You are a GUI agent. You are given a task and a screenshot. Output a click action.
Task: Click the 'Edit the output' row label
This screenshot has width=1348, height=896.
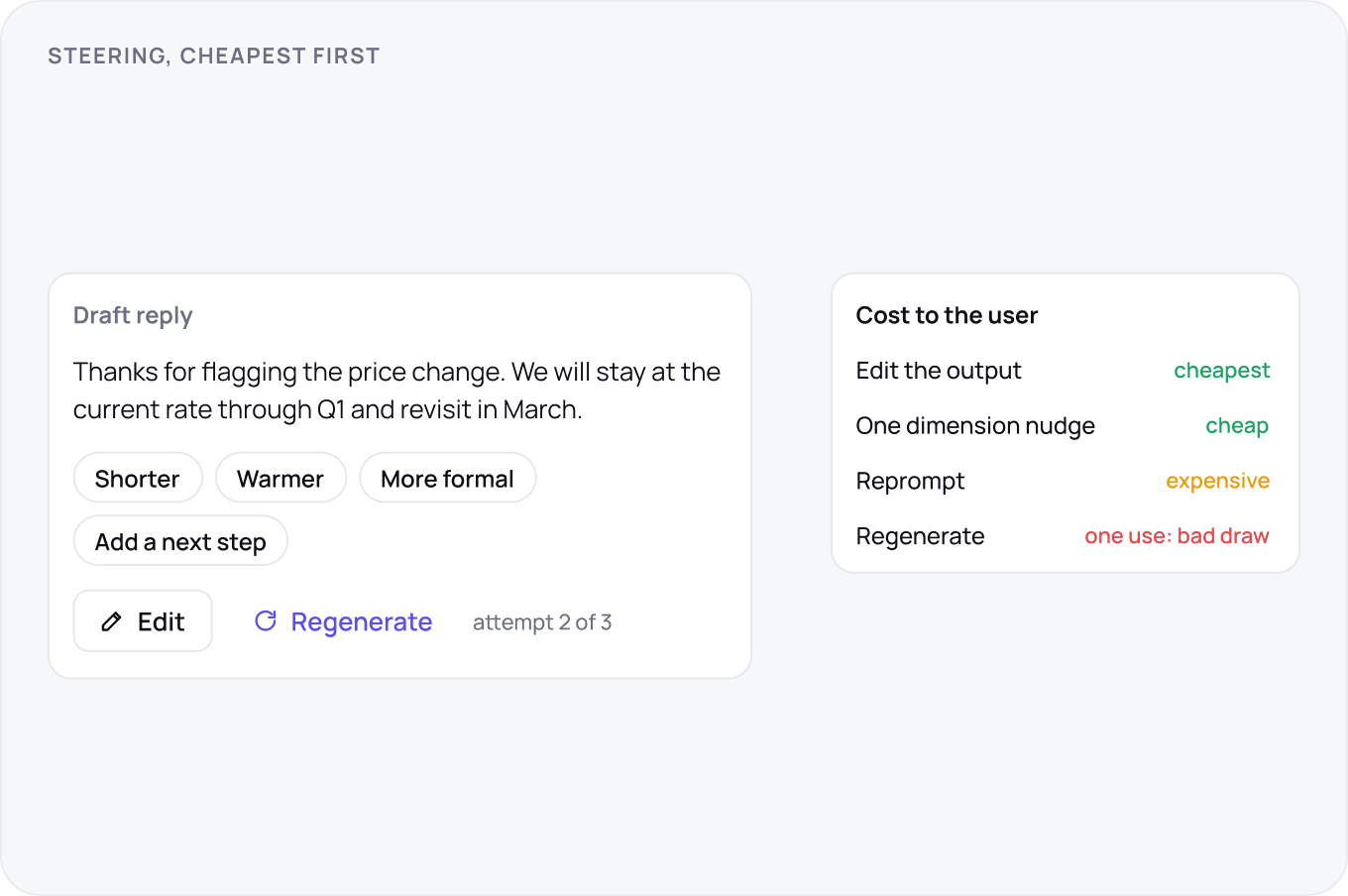(x=939, y=371)
